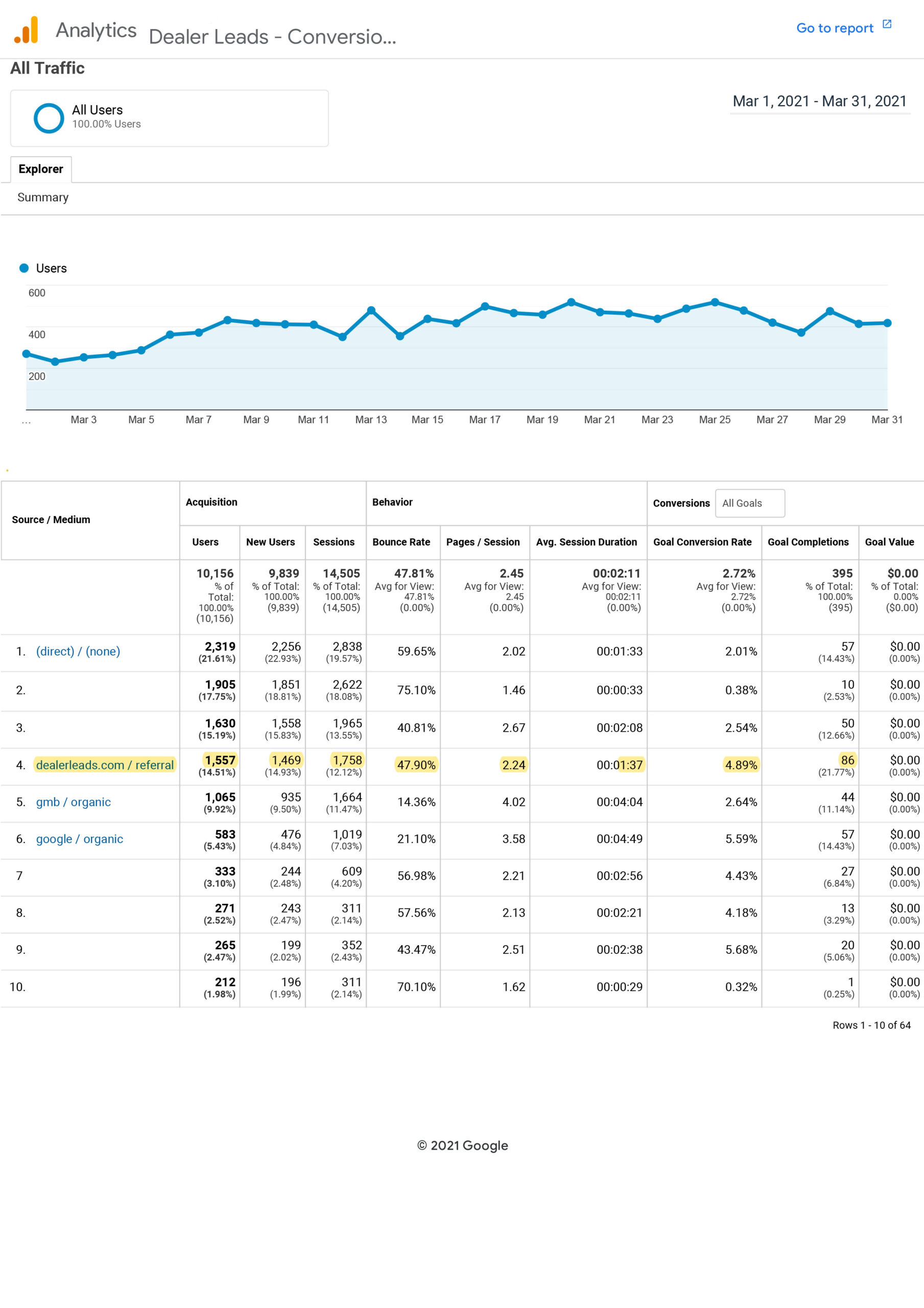Click the Acquisition group header
This screenshot has height=1308, width=924.
[x=211, y=502]
